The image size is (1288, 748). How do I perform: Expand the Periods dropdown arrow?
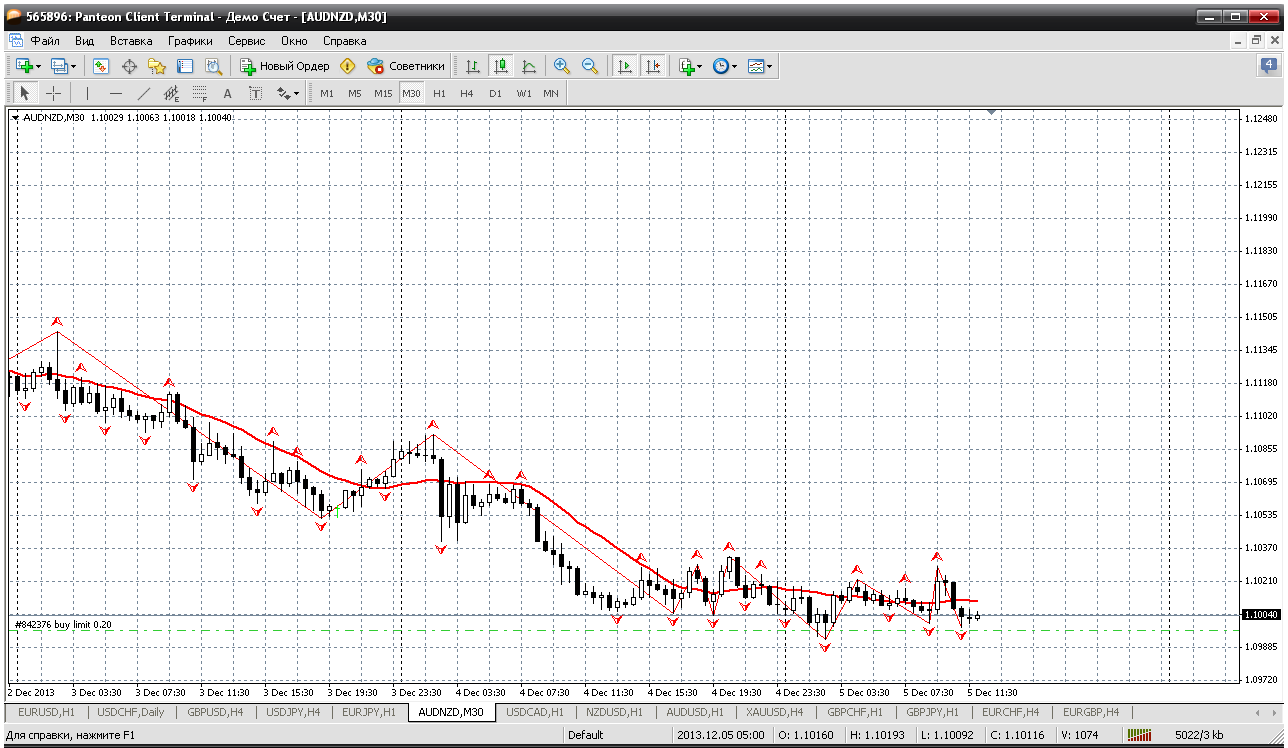(x=735, y=66)
